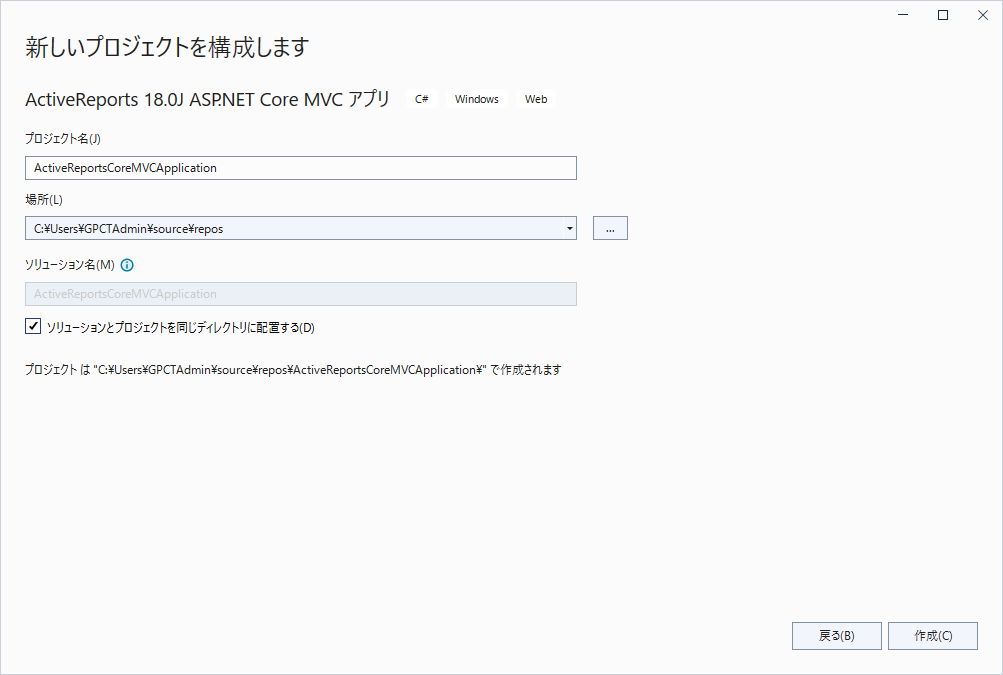Screen dimensions: 1003x675
Task: Toggle ソリューションとプロジェクトを同じディレクトリに配置する checkbox
Action: [33, 326]
